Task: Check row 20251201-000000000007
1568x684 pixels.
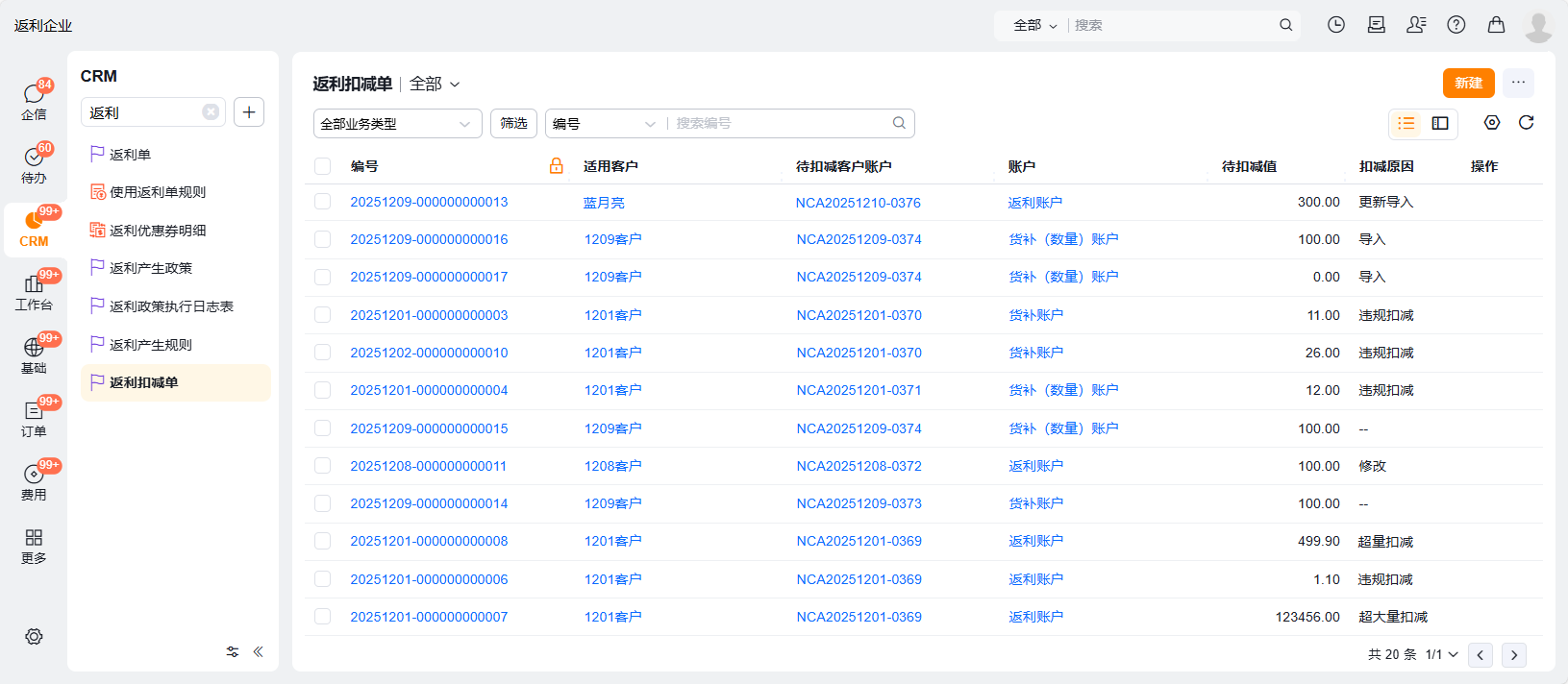Action: point(322,617)
